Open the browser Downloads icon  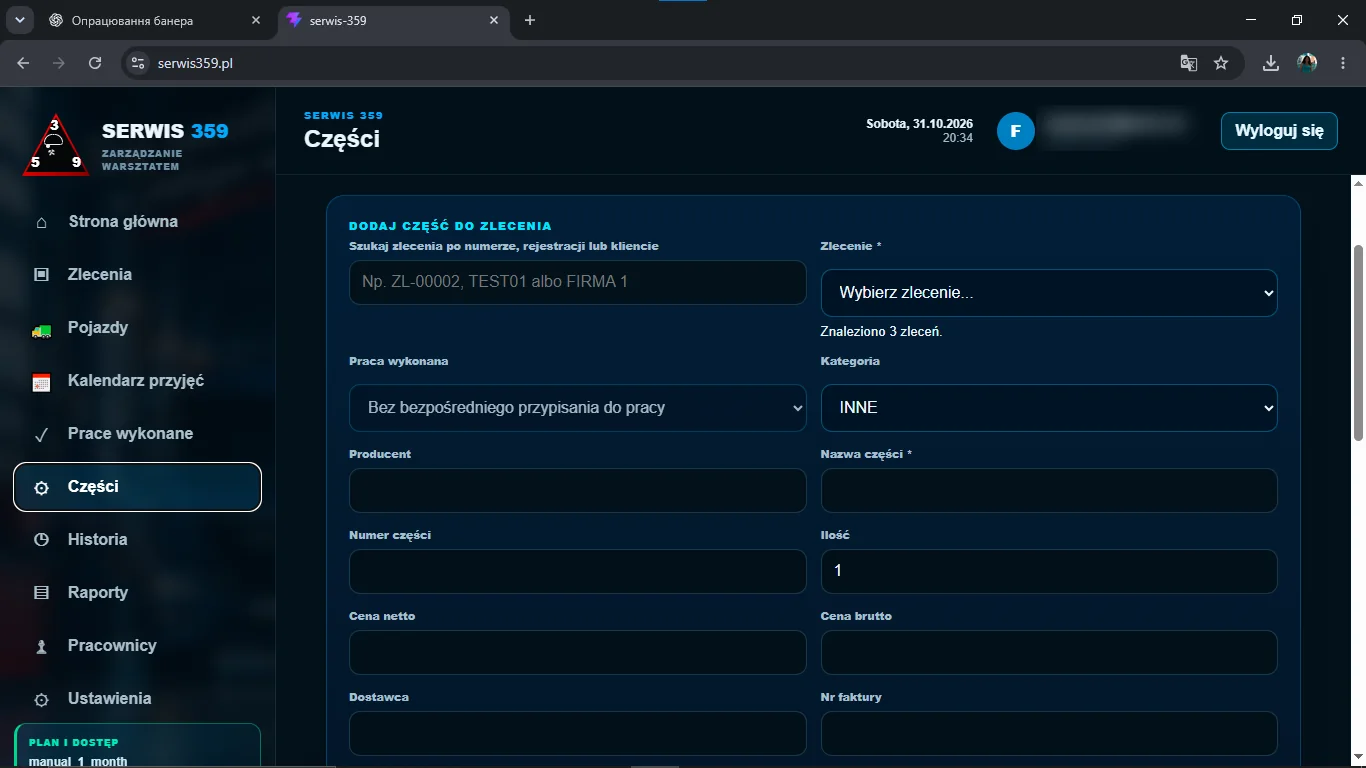(1271, 63)
